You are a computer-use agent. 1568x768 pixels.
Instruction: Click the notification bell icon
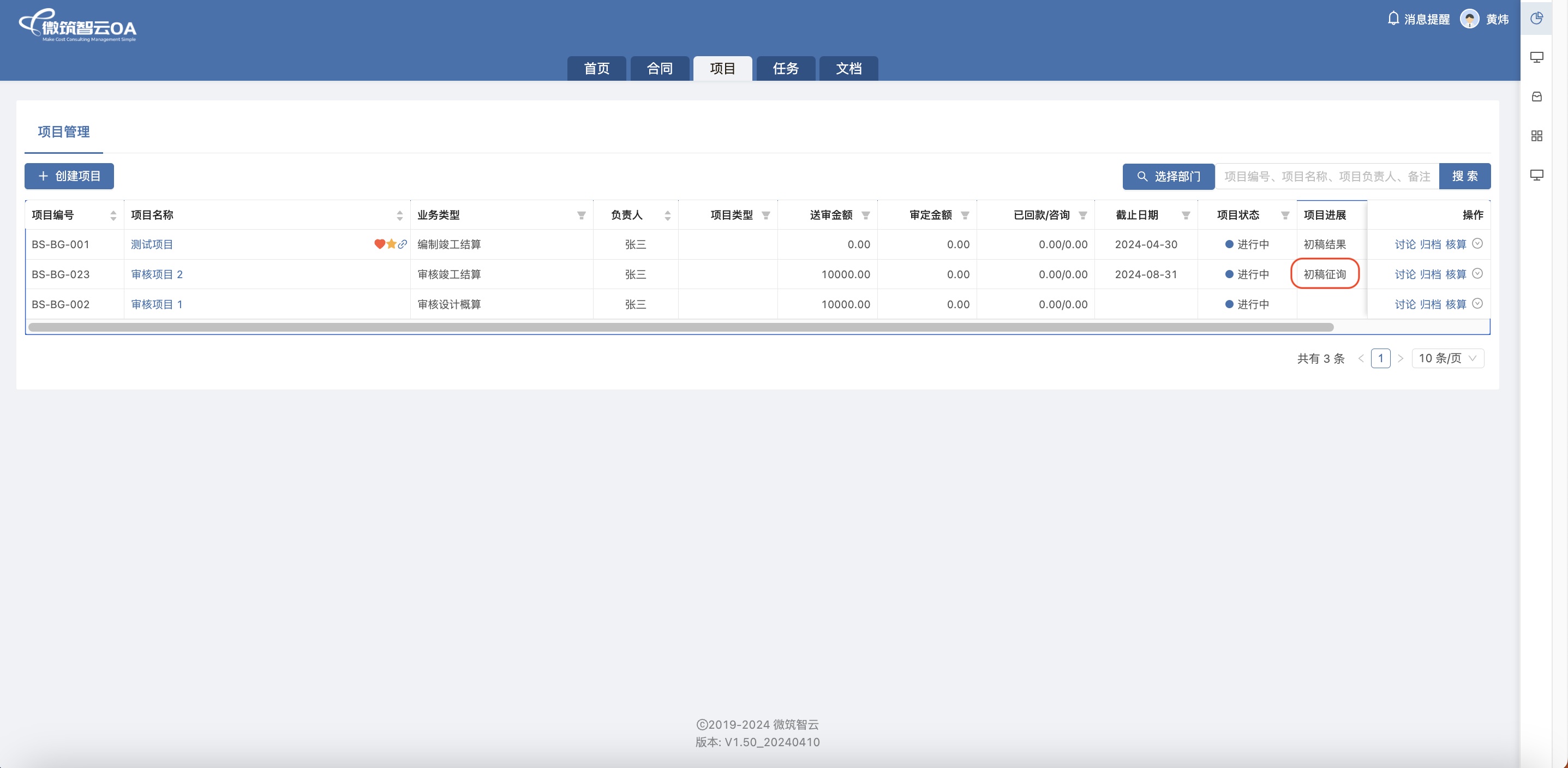tap(1393, 19)
